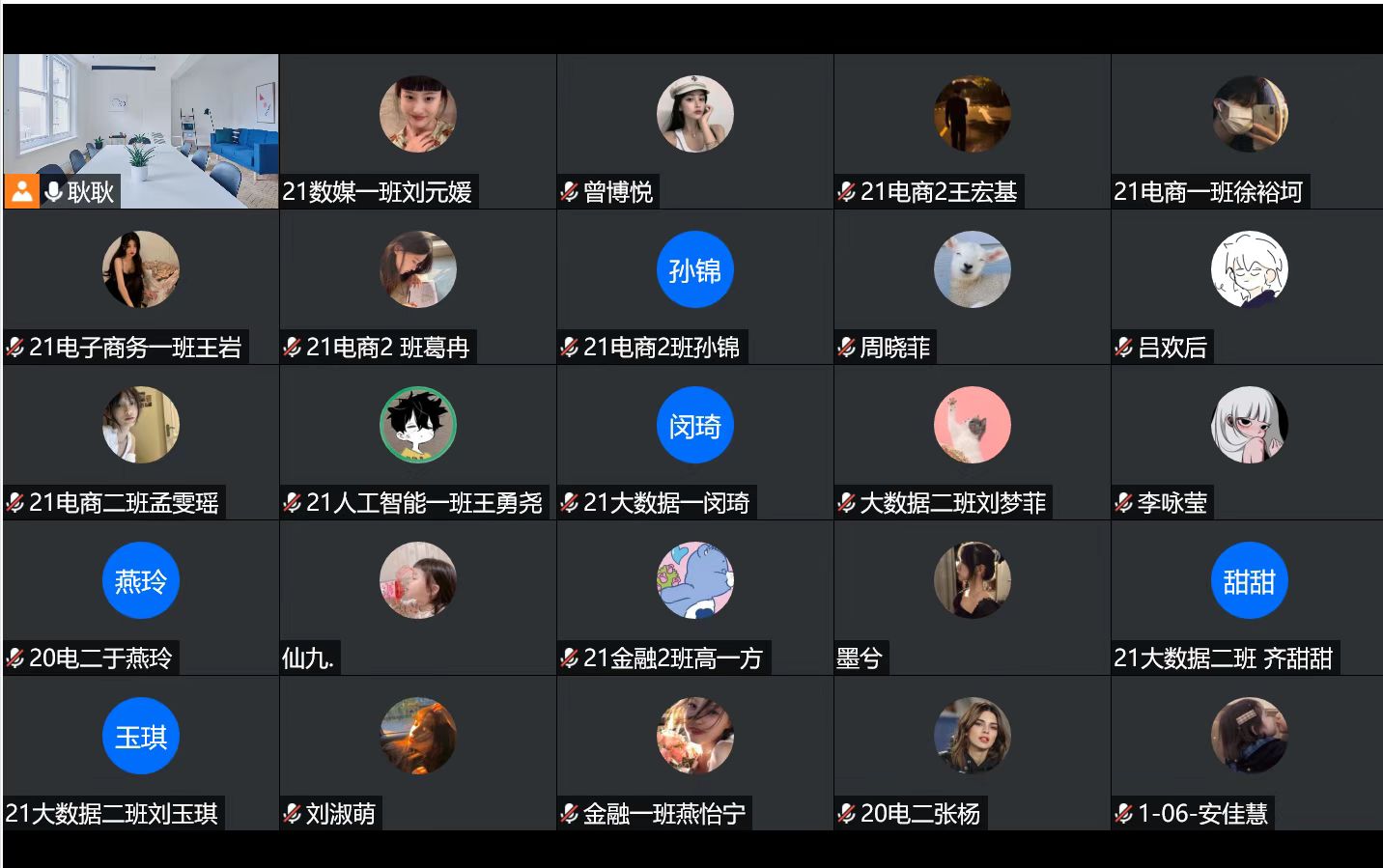Click muted mic icon beside 李咏莹

(1124, 503)
